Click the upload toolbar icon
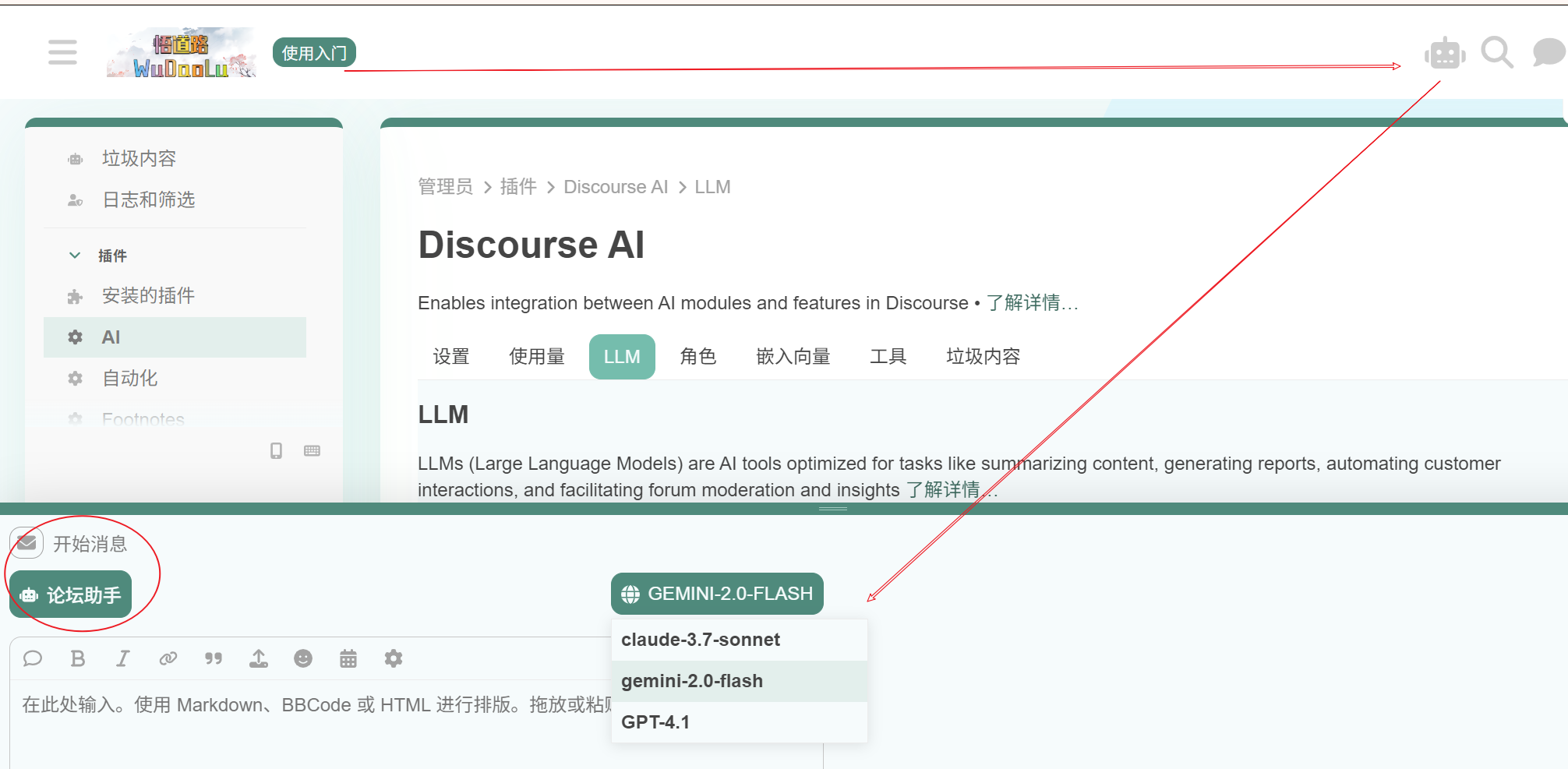Image resolution: width=1568 pixels, height=769 pixels. pyautogui.click(x=259, y=659)
